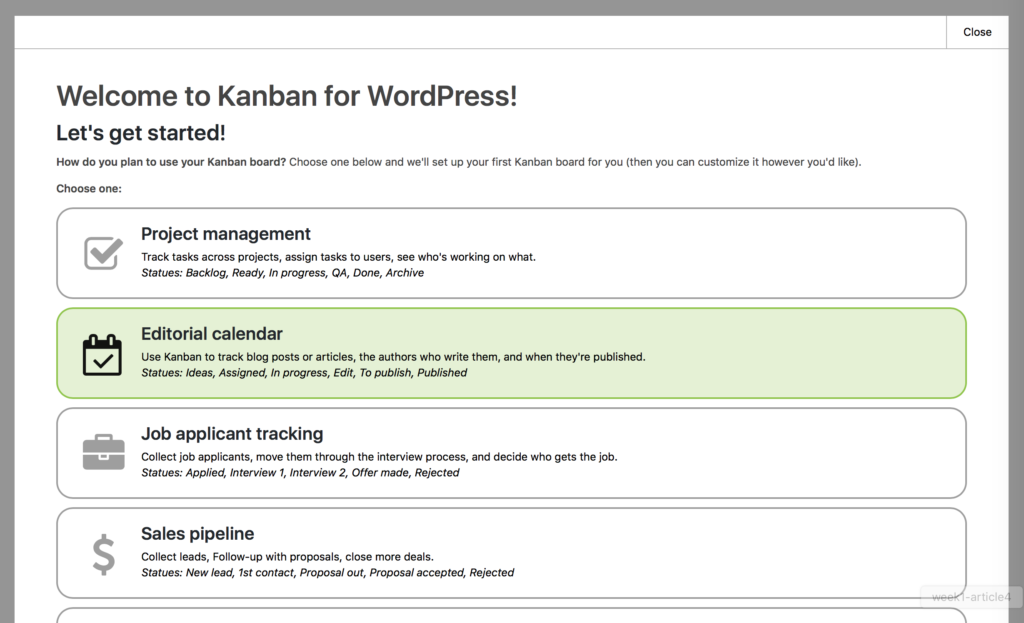
Task: Choose the Sales pipeline heading
Action: click(x=197, y=534)
